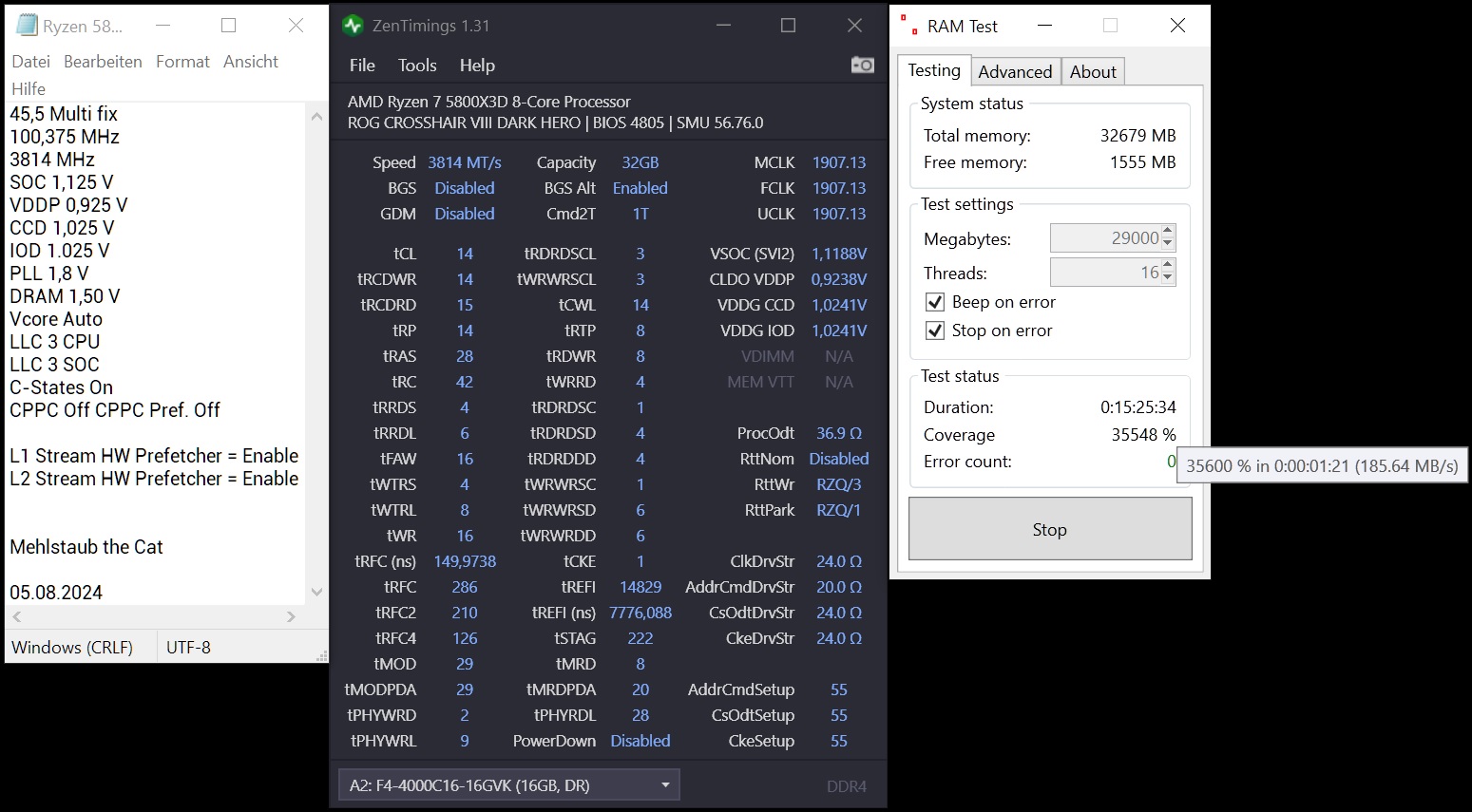
Task: Click the tREFI value 14829
Action: [x=640, y=587]
